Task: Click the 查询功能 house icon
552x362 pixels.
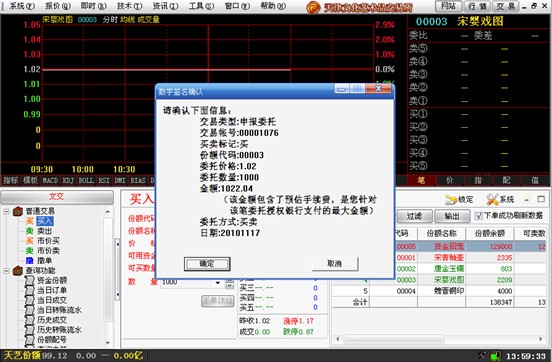Action: click(18, 271)
